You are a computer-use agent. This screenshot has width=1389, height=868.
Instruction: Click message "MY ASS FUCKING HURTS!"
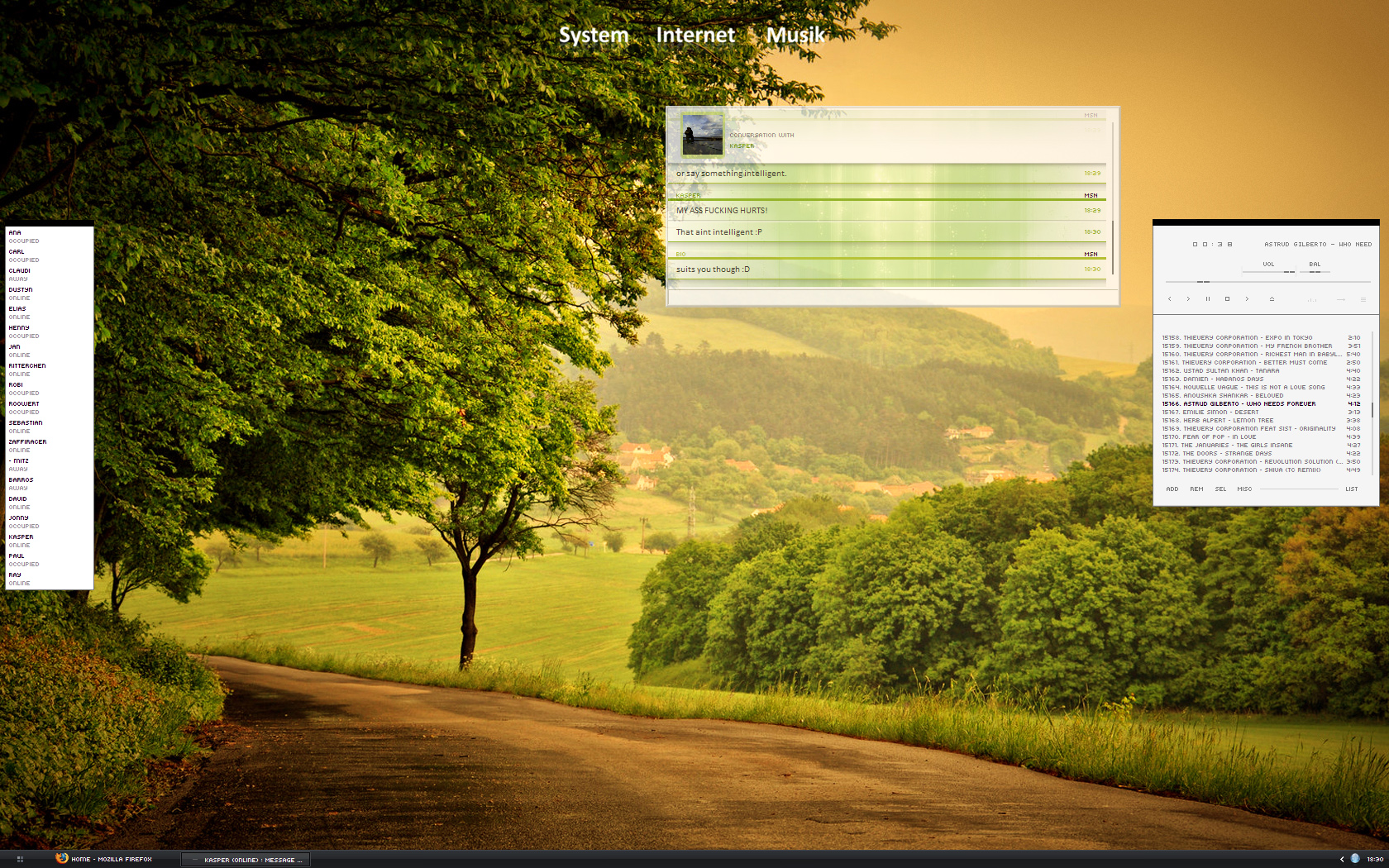[722, 211]
